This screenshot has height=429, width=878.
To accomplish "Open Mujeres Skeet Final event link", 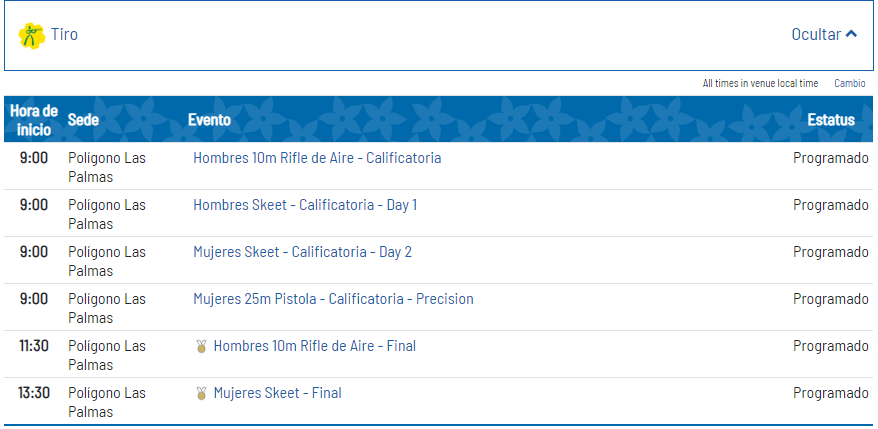I will [278, 393].
